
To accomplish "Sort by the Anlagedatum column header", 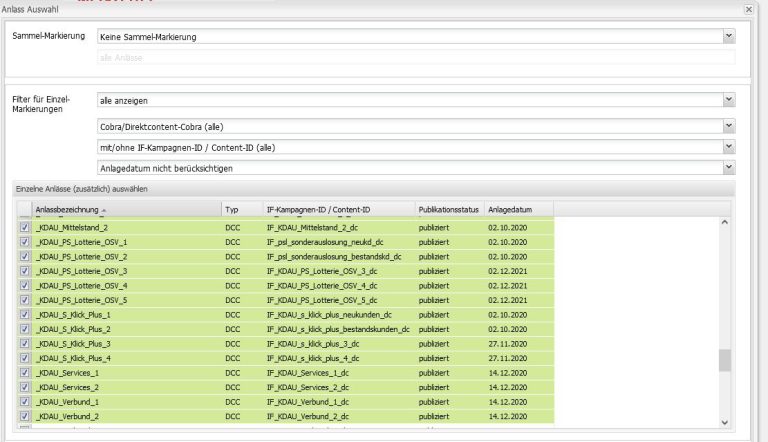I will [x=517, y=209].
